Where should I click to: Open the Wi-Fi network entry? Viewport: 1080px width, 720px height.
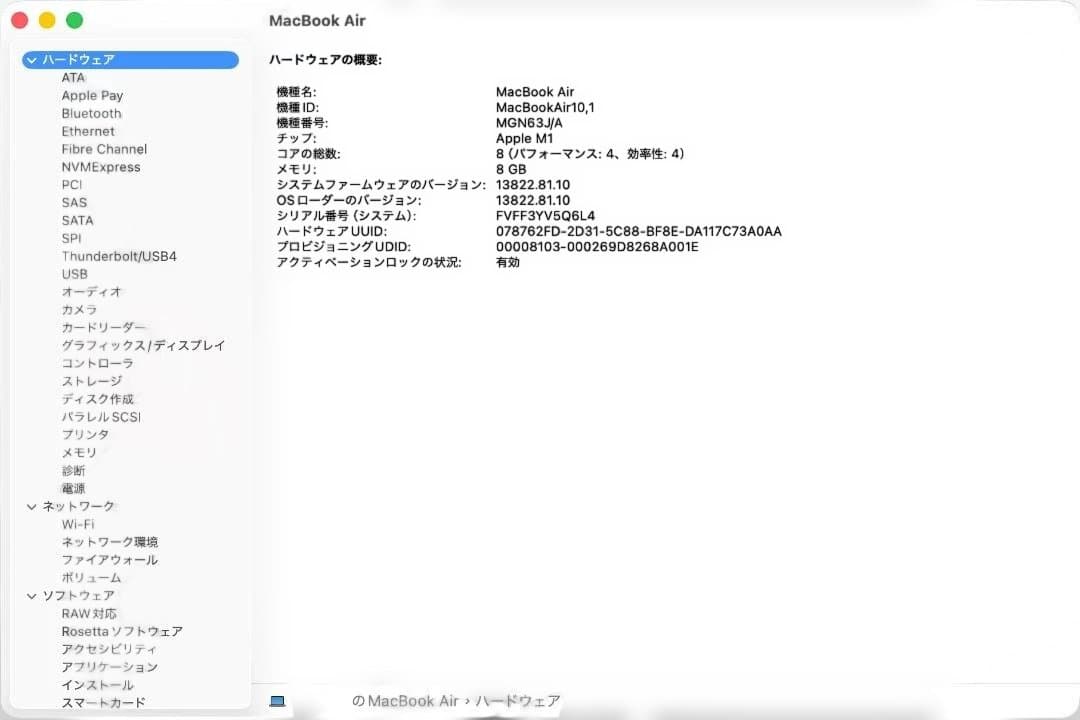(78, 524)
